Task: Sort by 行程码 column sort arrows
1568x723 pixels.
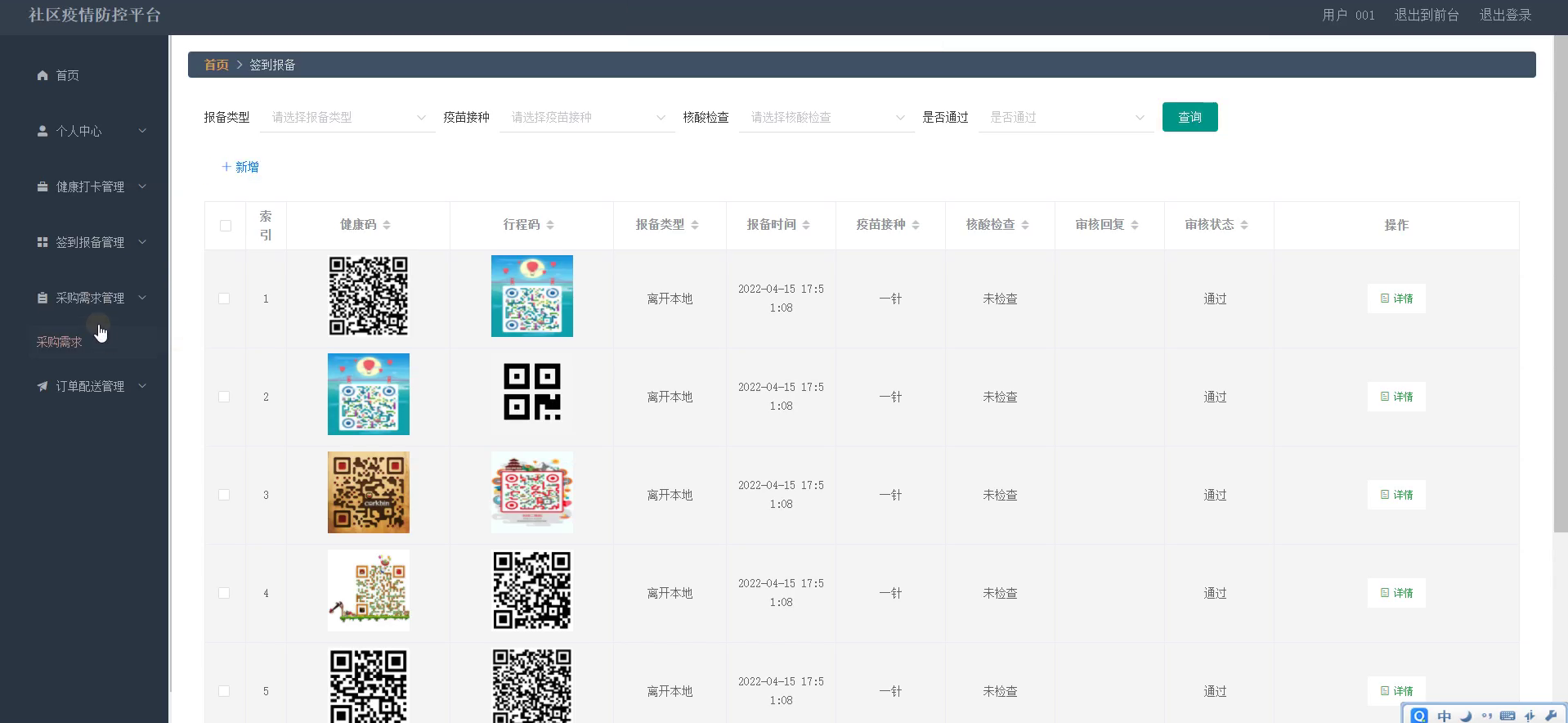Action: [x=550, y=225]
